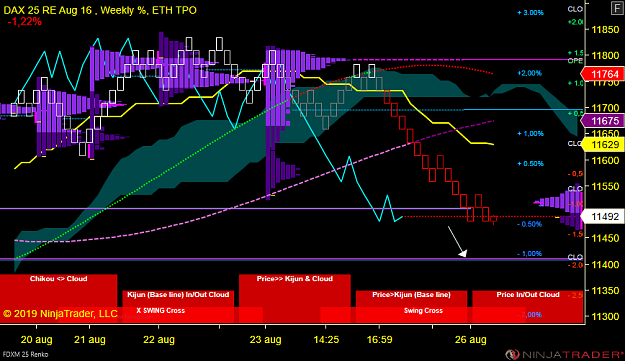Screen dimensions: 625x361
Task: Click the 11400 price axis label
Action: click(x=605, y=265)
